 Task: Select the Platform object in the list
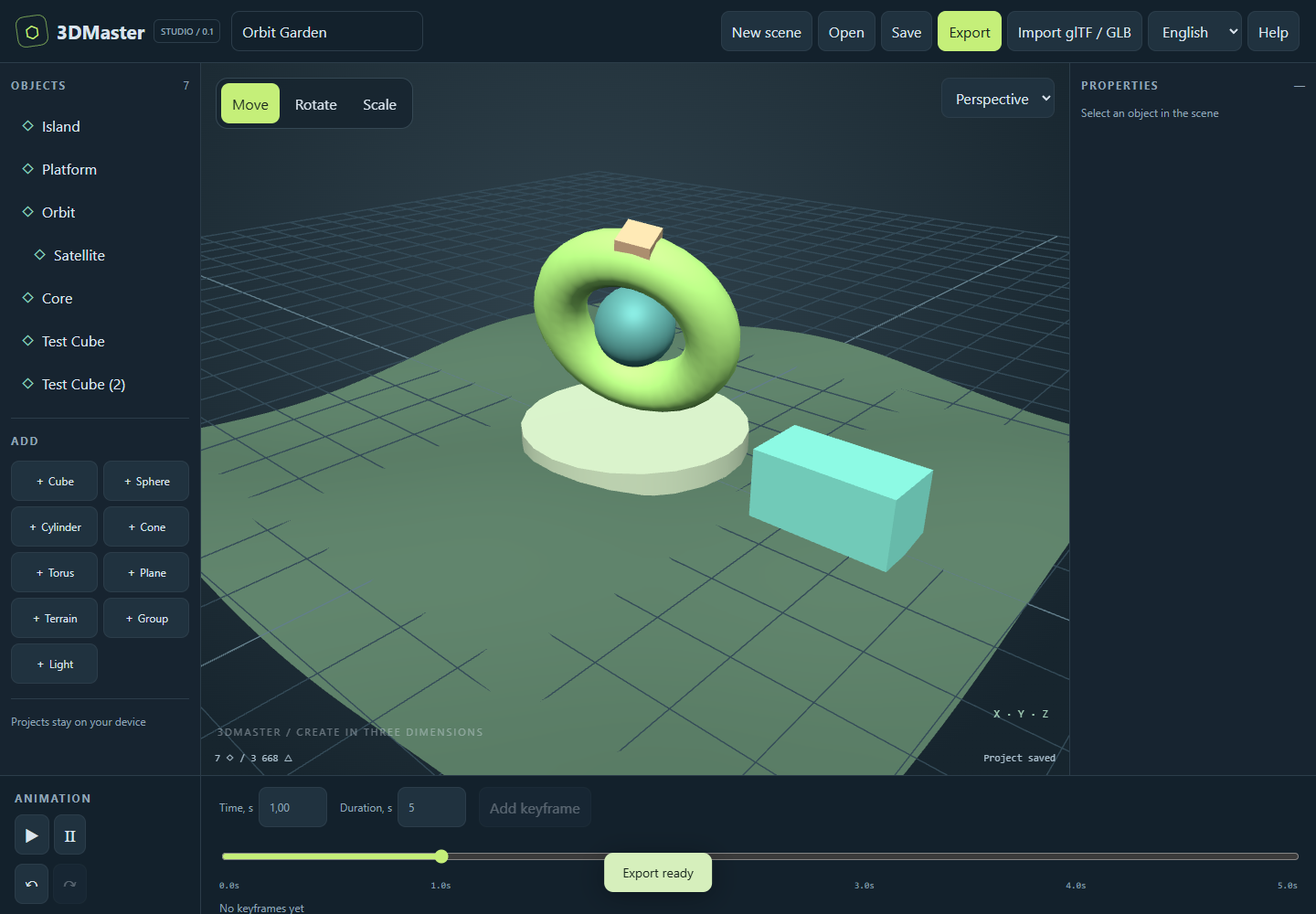pyautogui.click(x=101, y=169)
